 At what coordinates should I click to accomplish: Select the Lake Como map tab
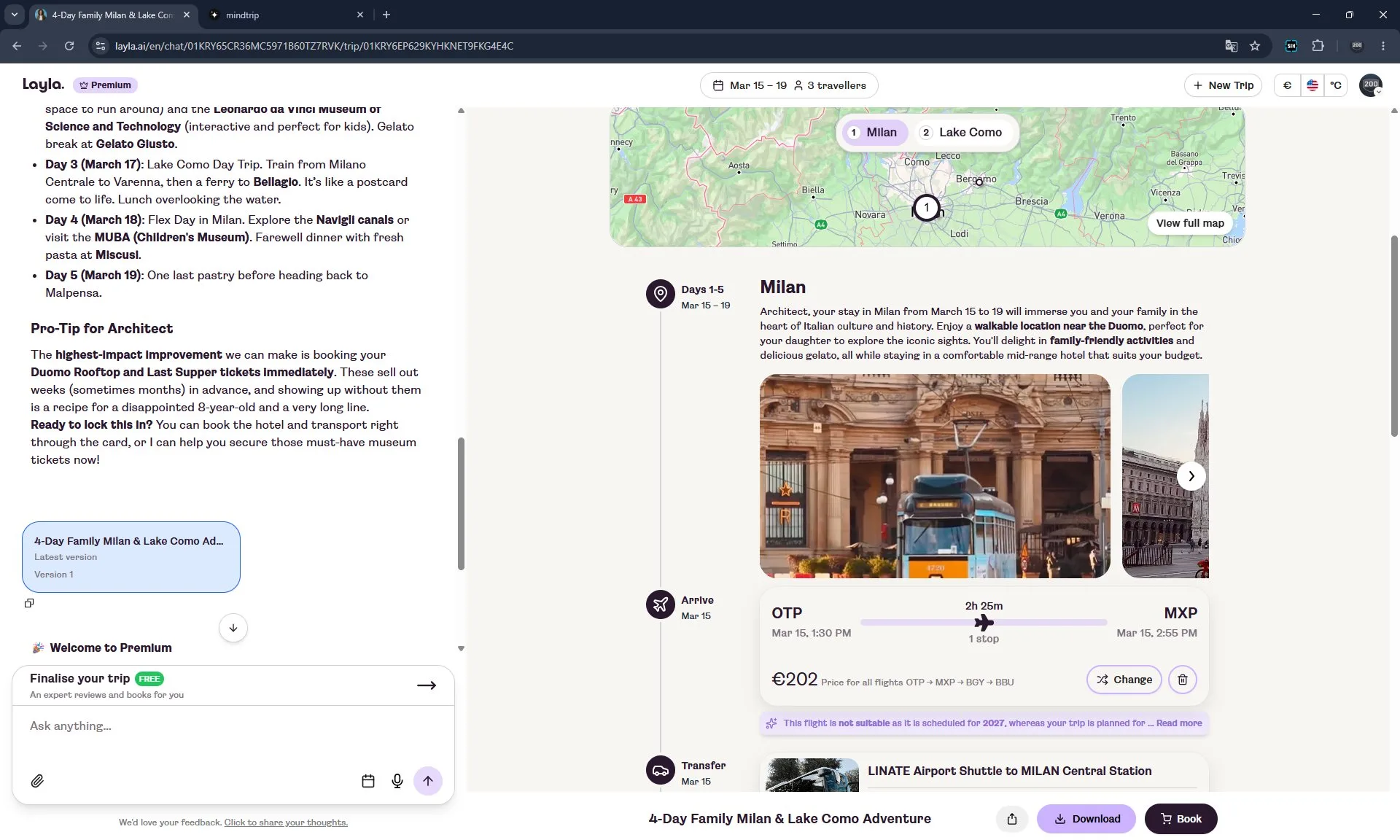click(962, 132)
